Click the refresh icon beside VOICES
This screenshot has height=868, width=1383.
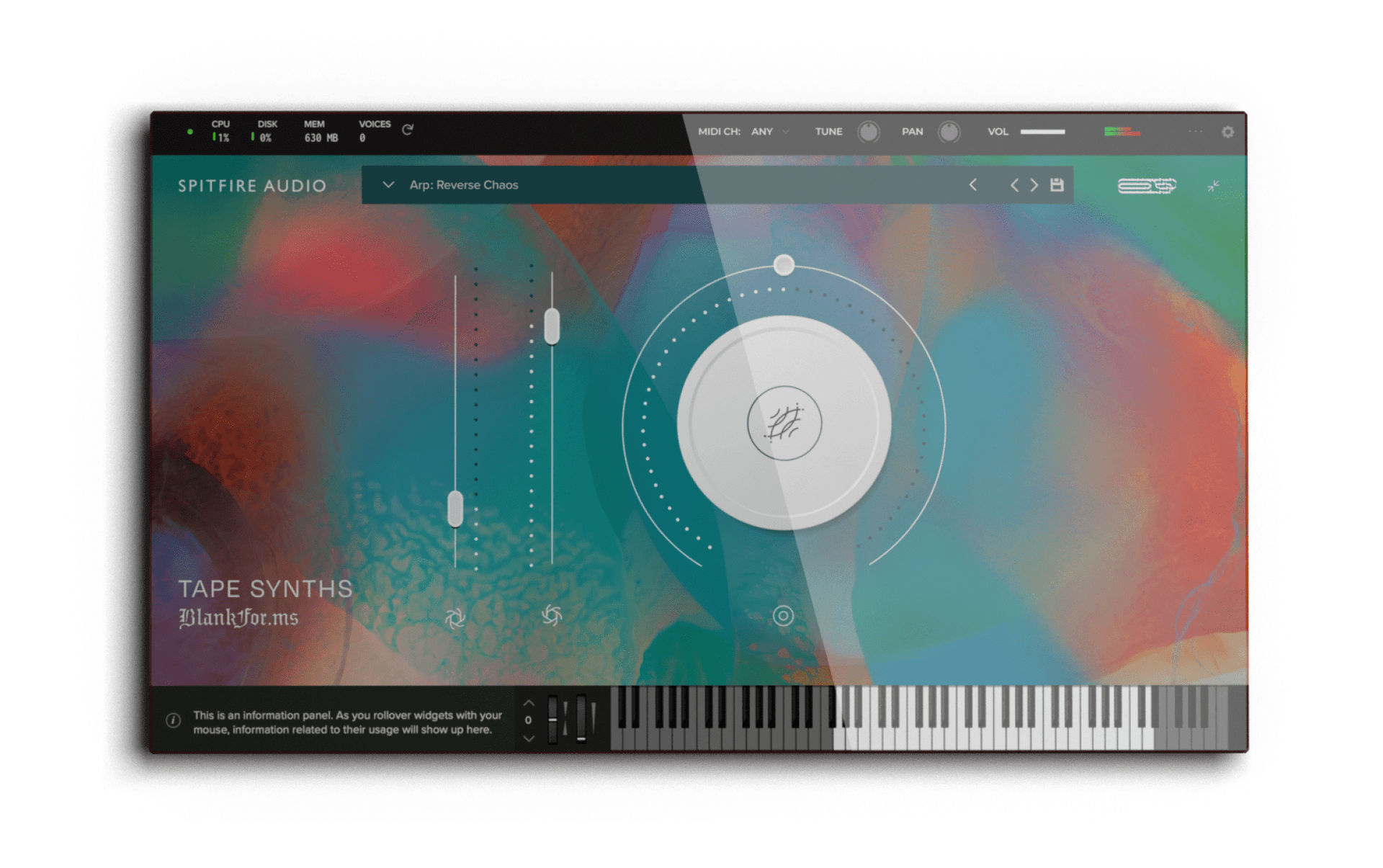coord(408,130)
